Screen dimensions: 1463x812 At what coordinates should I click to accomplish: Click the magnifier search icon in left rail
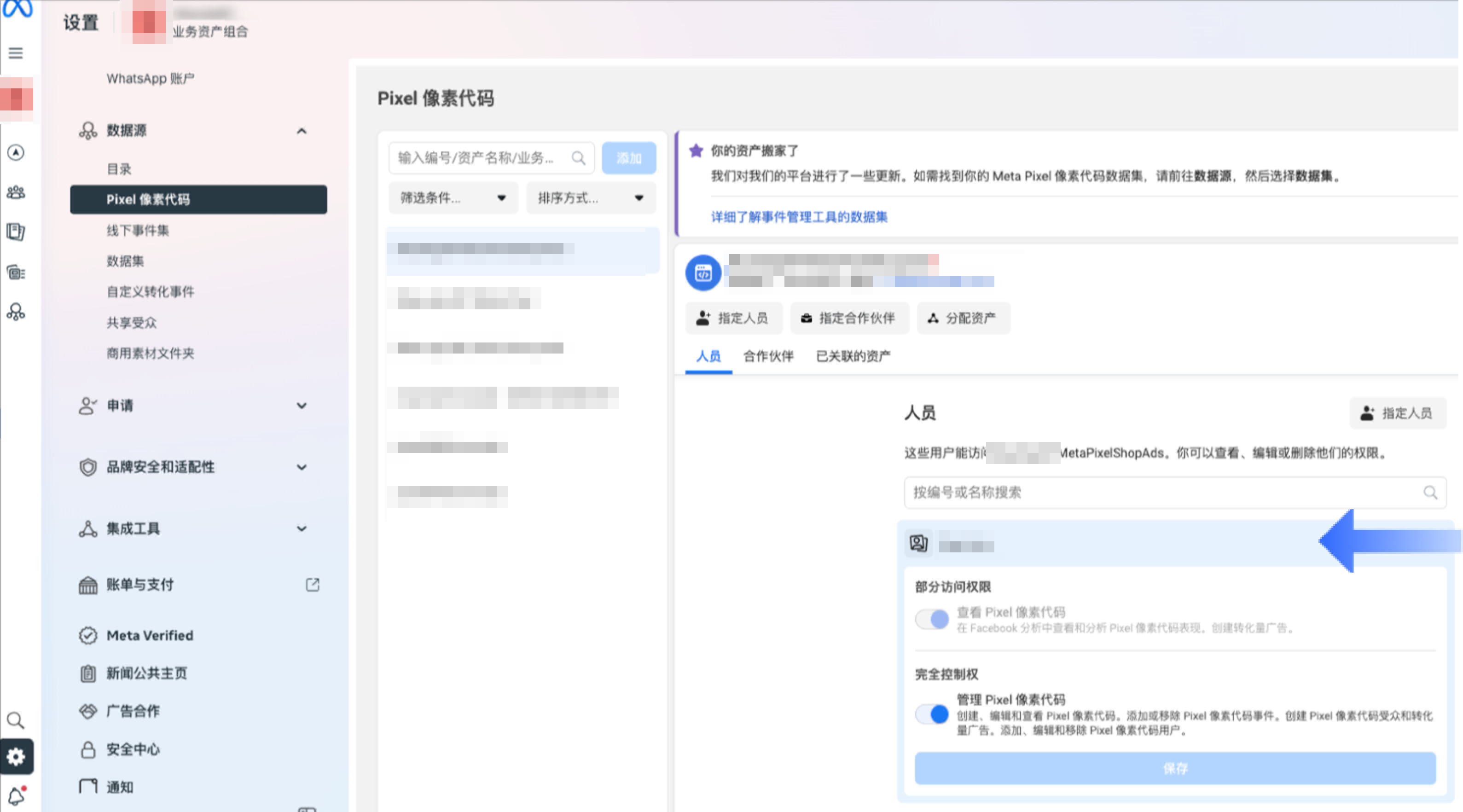[x=16, y=720]
